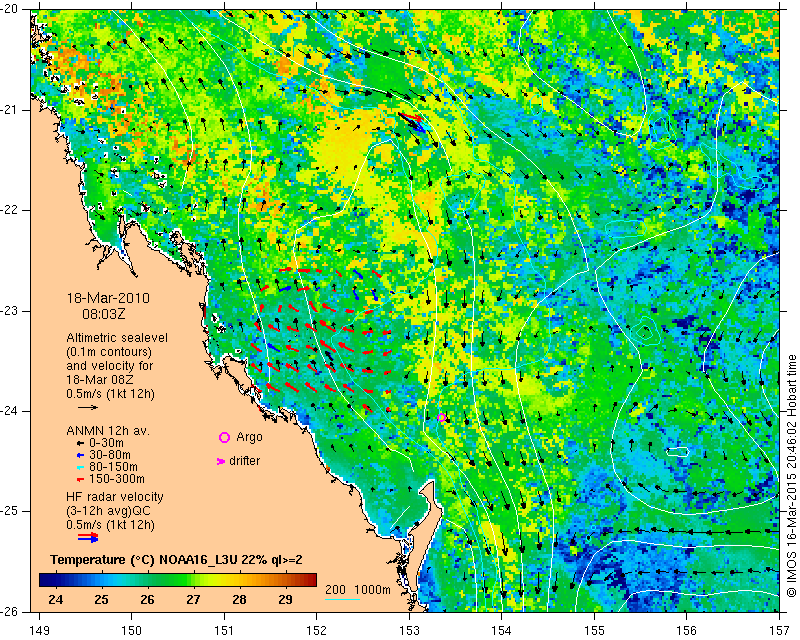Click the blue 30-80m ANMN arrow symbol
The width and height of the screenshot is (800, 640).
tap(81, 455)
